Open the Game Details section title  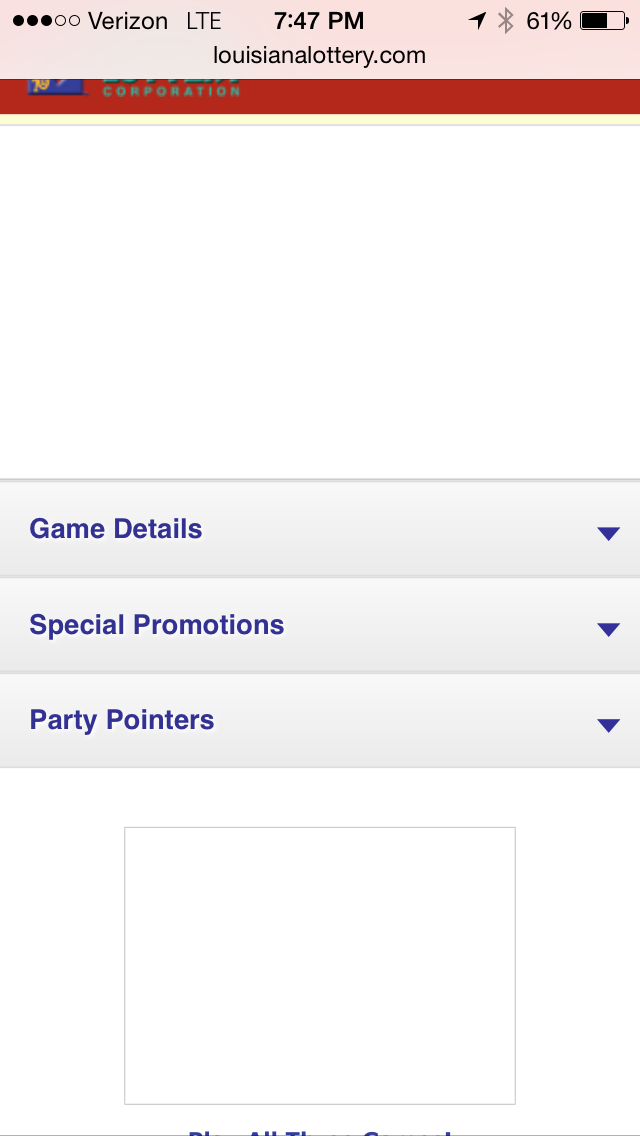click(116, 529)
